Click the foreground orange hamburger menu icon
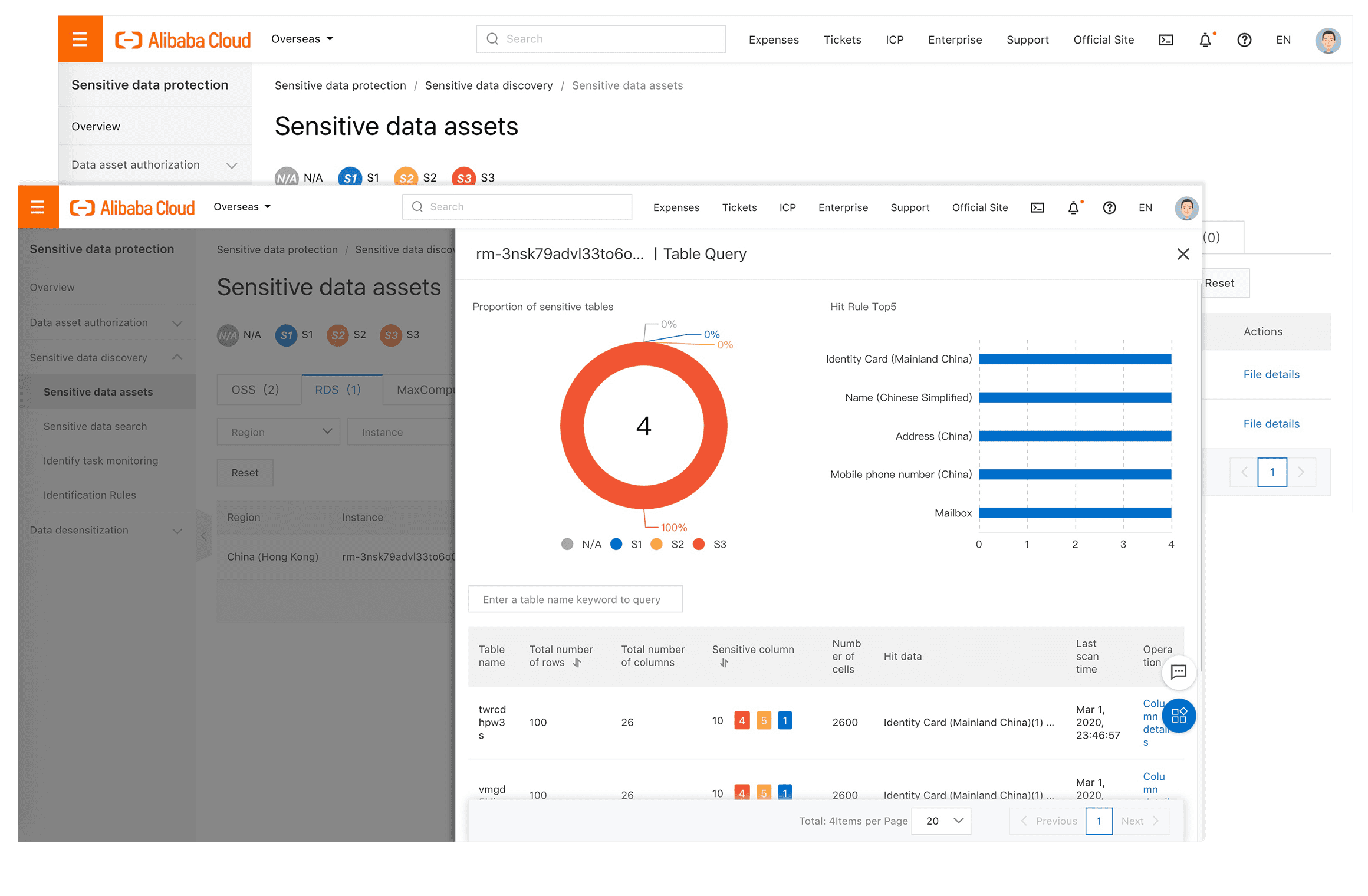 (38, 207)
